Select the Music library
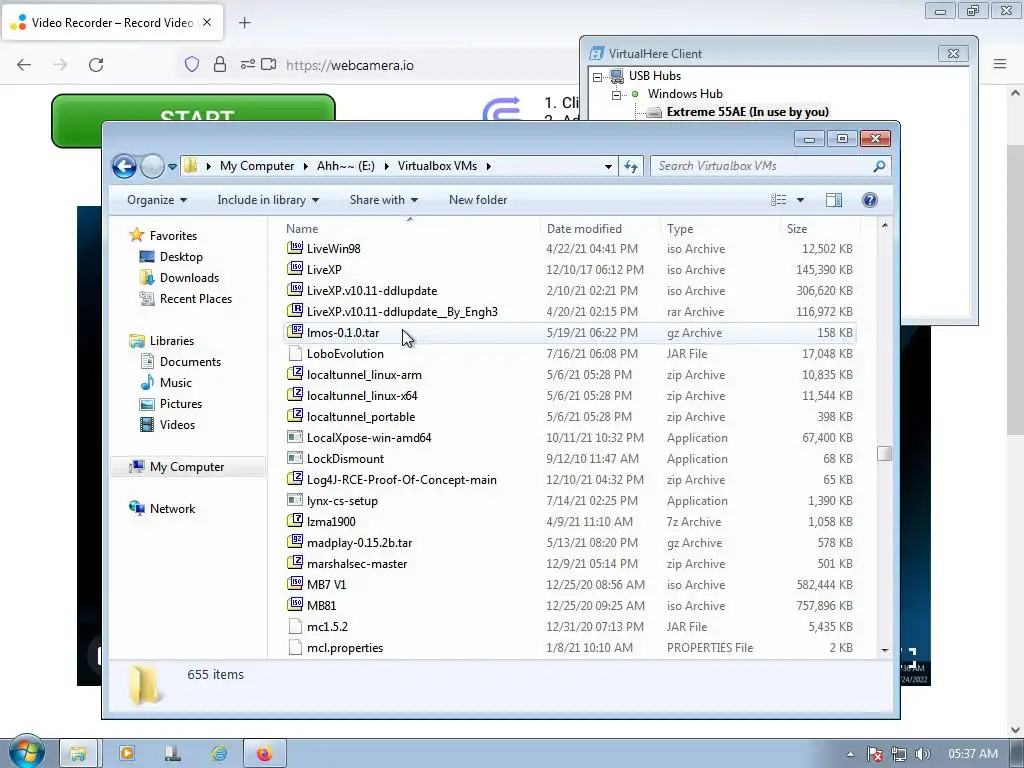The height and width of the screenshot is (768, 1024). pos(176,383)
